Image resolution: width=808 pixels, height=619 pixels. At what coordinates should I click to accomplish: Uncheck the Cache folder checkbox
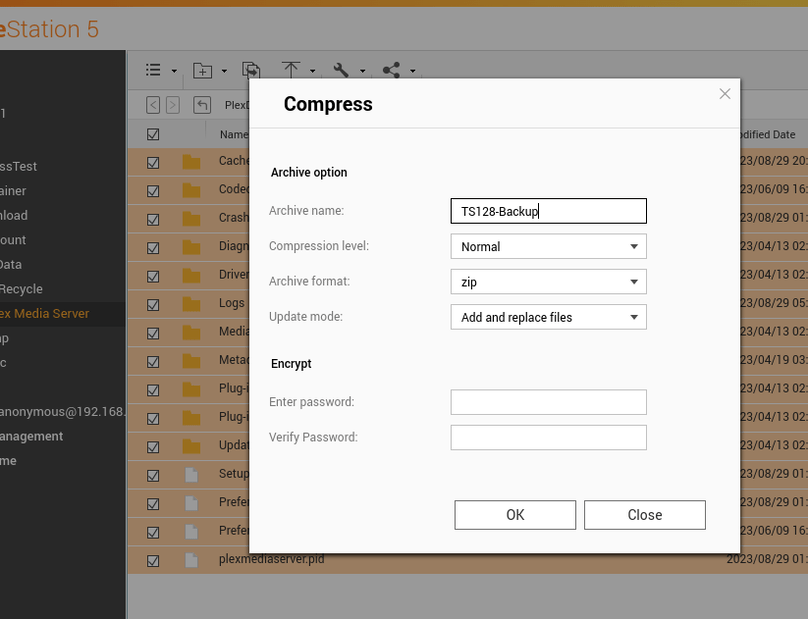(x=153, y=163)
